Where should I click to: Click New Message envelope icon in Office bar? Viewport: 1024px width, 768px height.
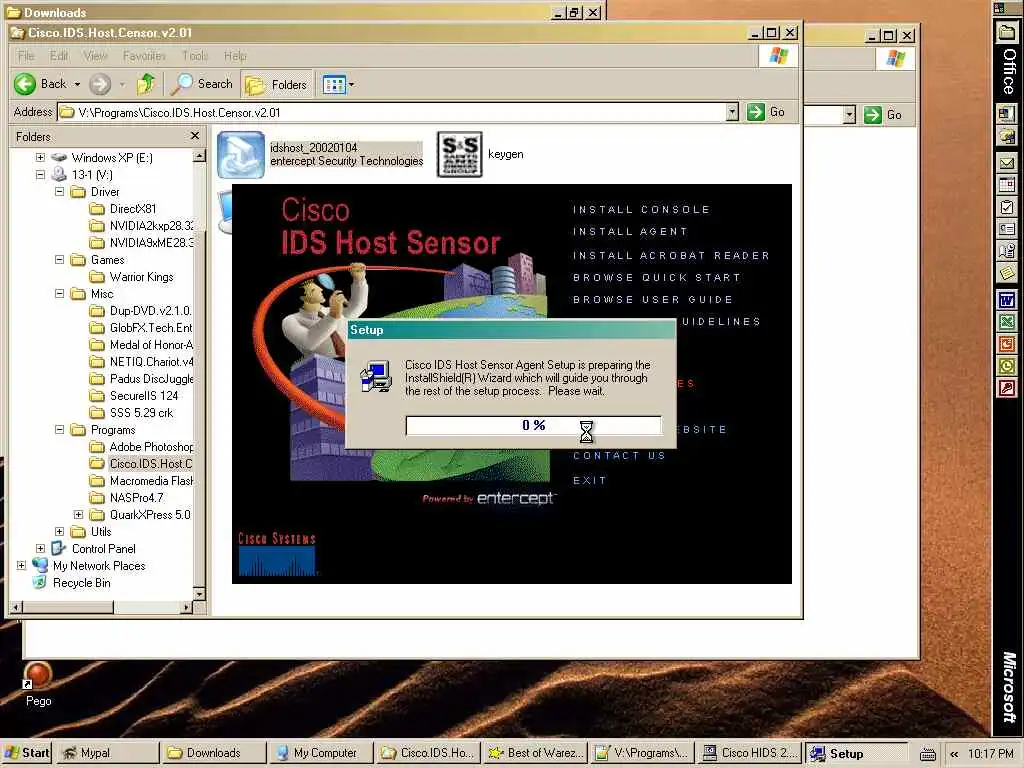pos(1006,163)
